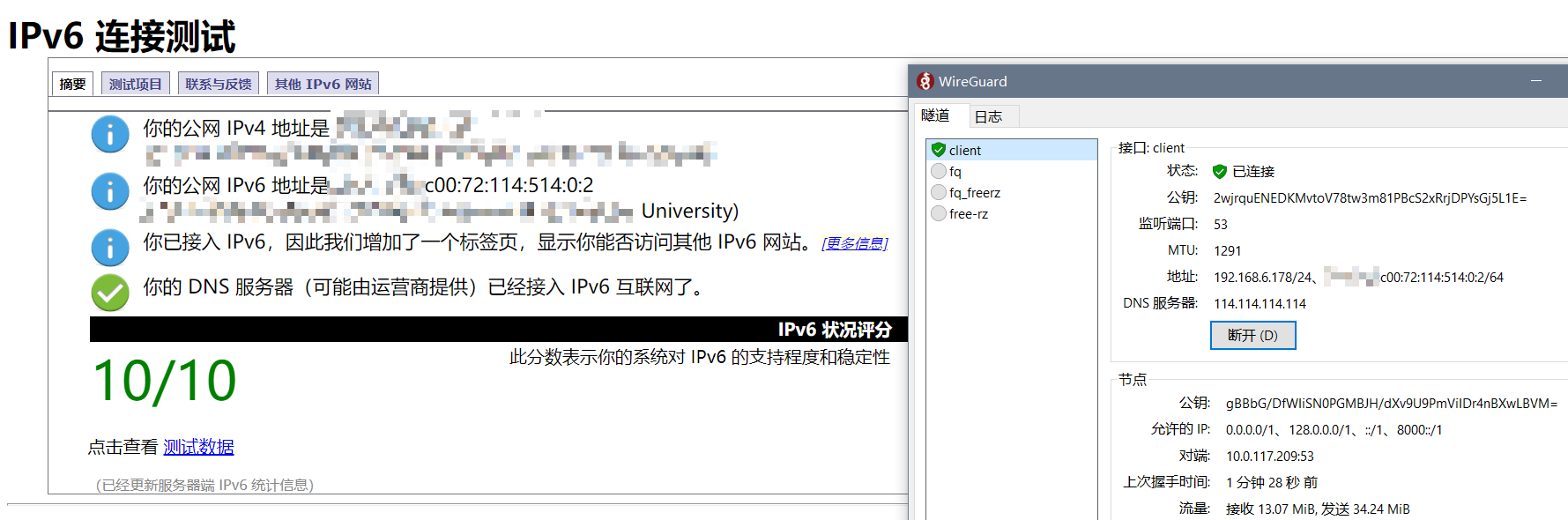1568x520 pixels.
Task: Click the last handshake time value
Action: point(1271,483)
